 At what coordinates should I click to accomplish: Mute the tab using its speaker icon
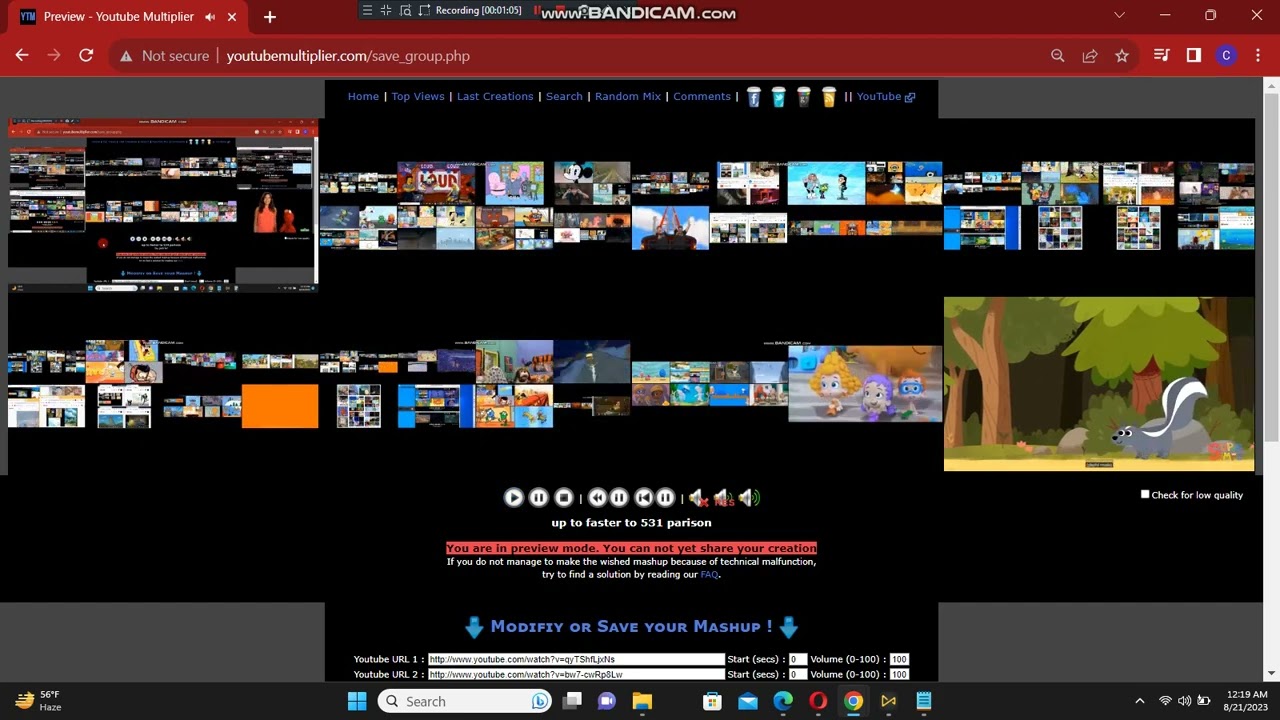[x=210, y=17]
